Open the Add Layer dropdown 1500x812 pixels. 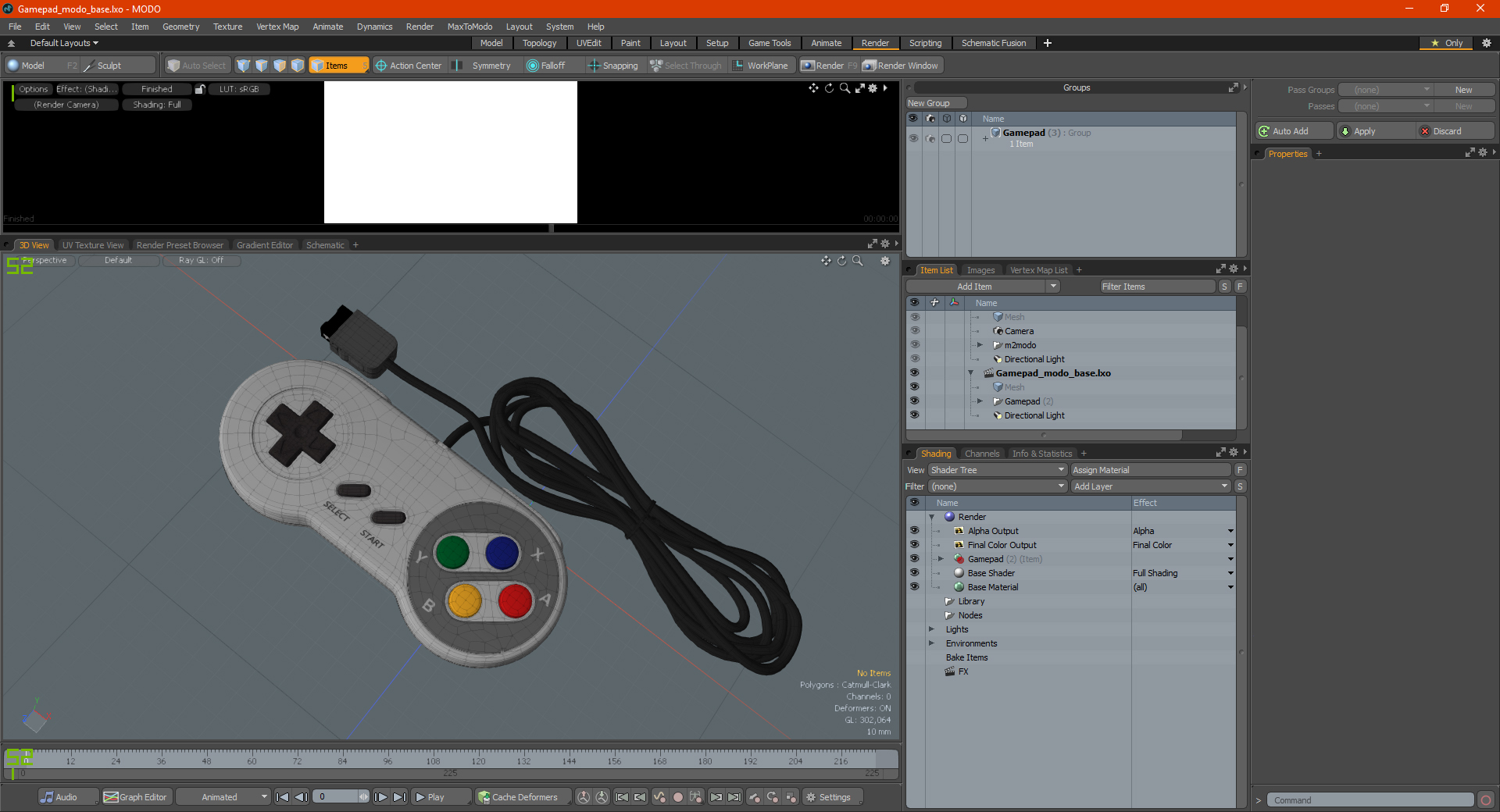pos(1152,486)
